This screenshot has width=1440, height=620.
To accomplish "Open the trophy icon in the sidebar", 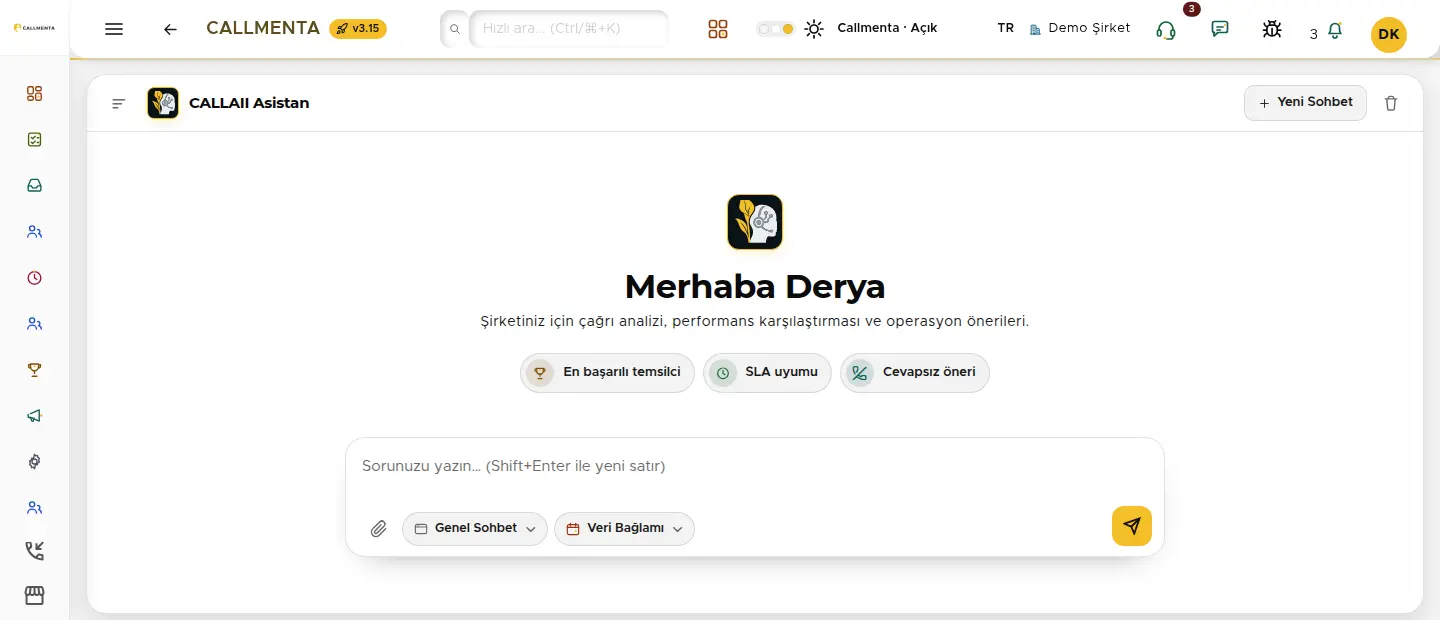I will tap(35, 370).
